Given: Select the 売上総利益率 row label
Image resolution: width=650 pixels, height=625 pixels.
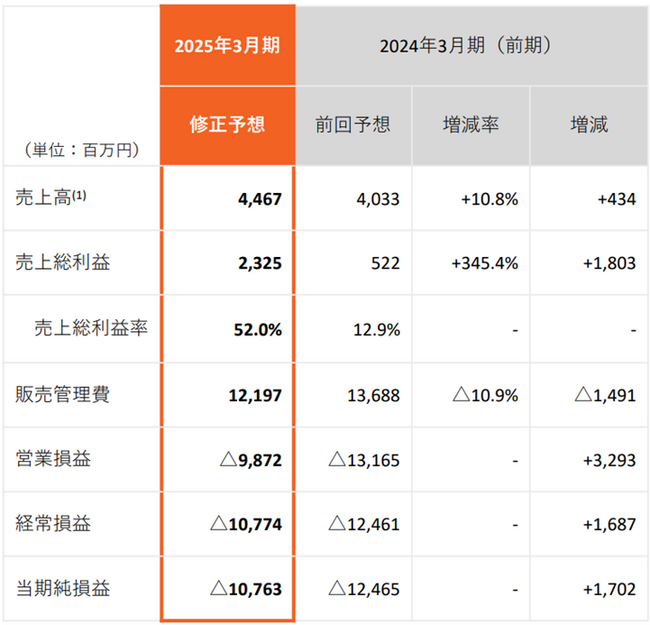Looking at the screenshot, I should coord(91,328).
